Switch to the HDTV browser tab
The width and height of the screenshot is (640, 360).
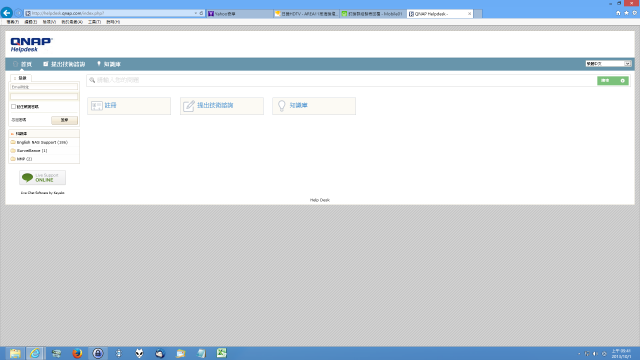(x=307, y=13)
